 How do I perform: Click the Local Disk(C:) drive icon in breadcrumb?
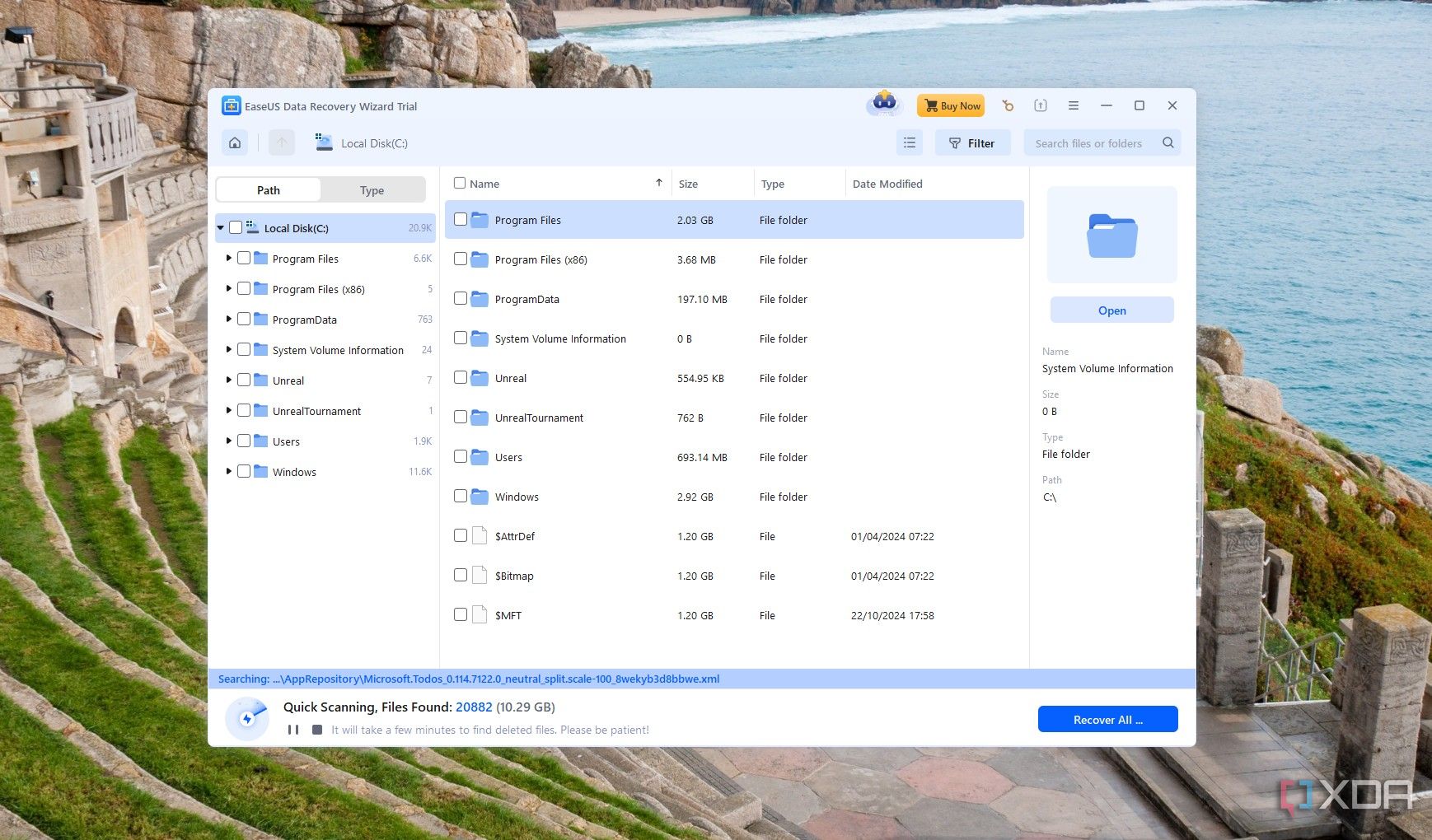[324, 142]
